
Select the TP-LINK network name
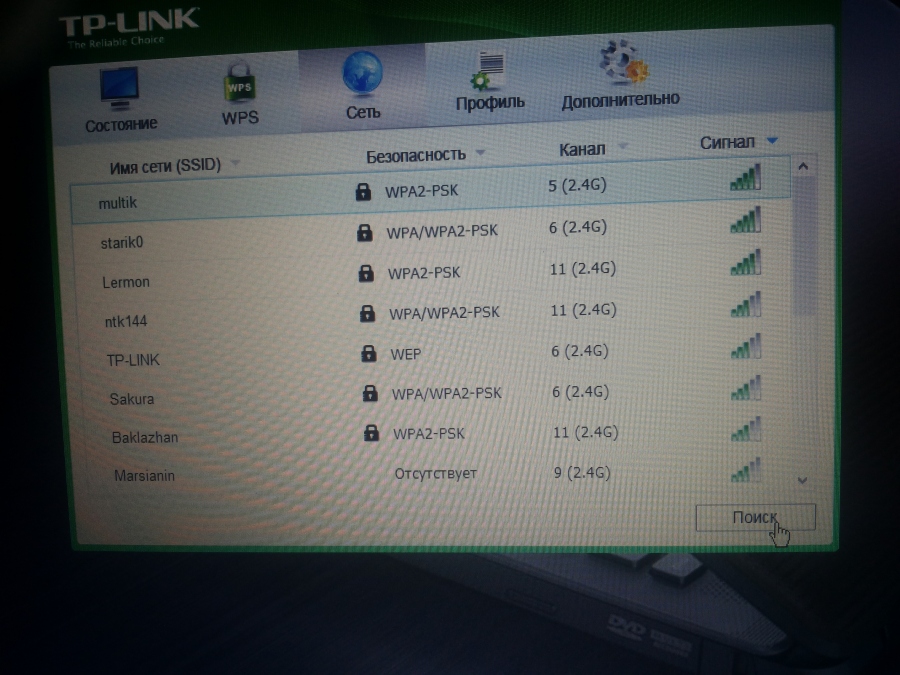[x=133, y=360]
